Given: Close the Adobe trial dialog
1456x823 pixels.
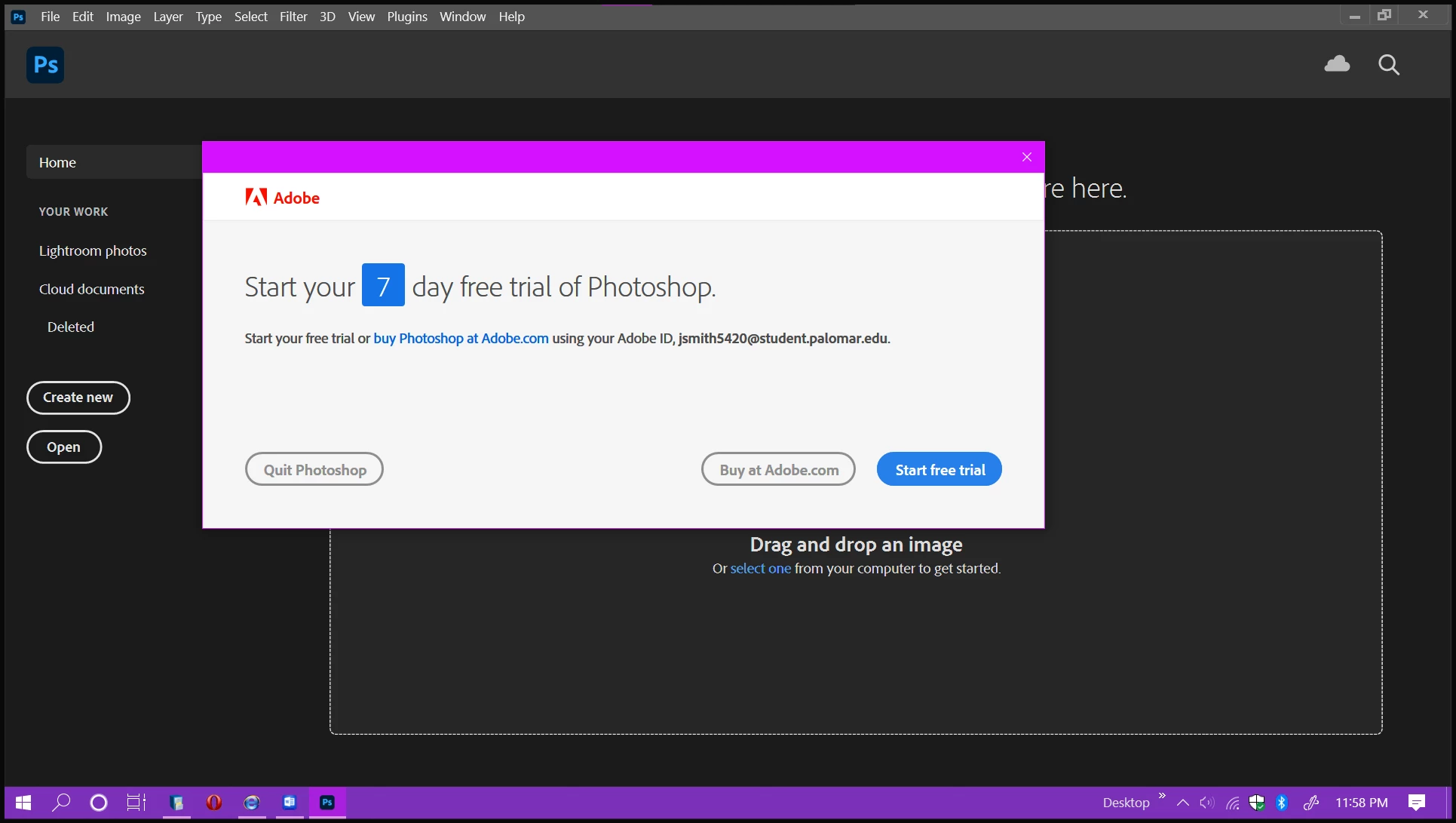Looking at the screenshot, I should [1026, 157].
